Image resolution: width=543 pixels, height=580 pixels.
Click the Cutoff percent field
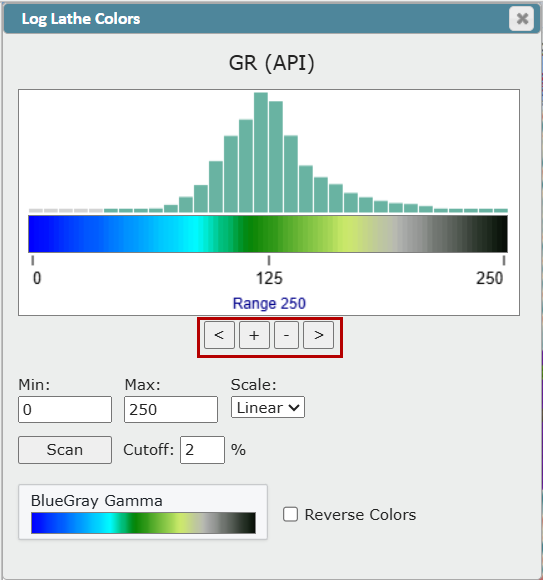[202, 450]
